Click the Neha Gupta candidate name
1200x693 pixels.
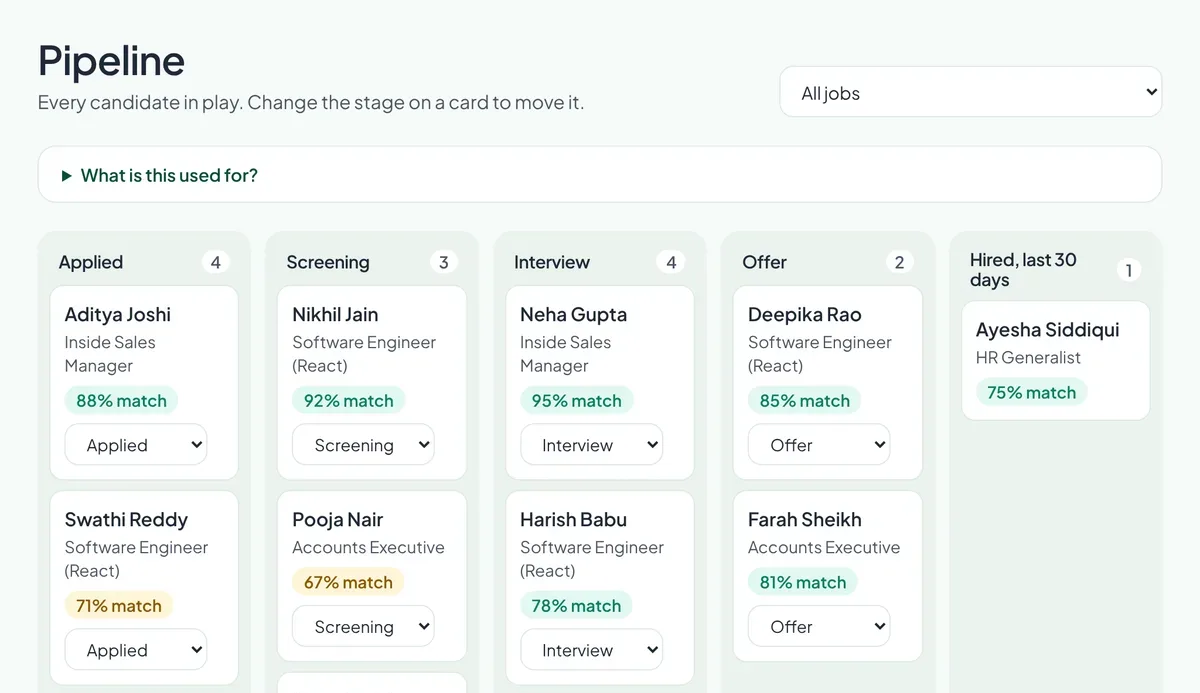pyautogui.click(x=574, y=314)
